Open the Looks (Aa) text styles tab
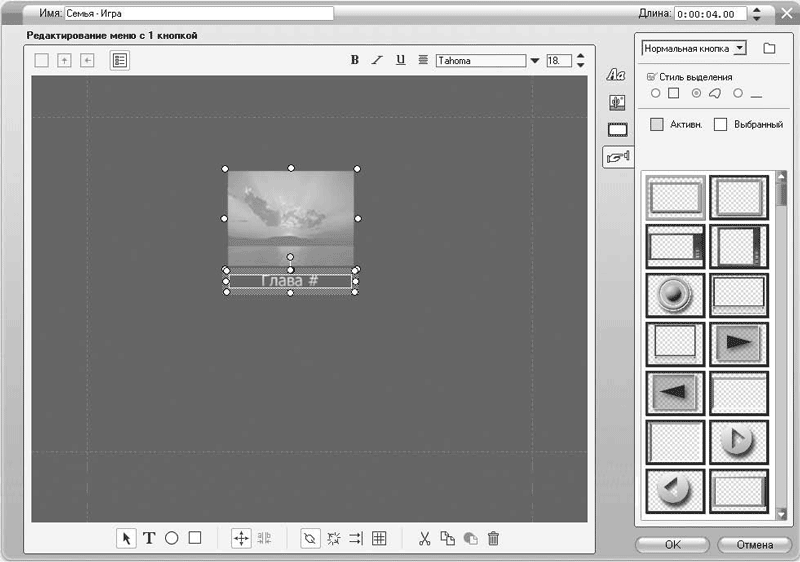The width and height of the screenshot is (800, 562). (617, 76)
